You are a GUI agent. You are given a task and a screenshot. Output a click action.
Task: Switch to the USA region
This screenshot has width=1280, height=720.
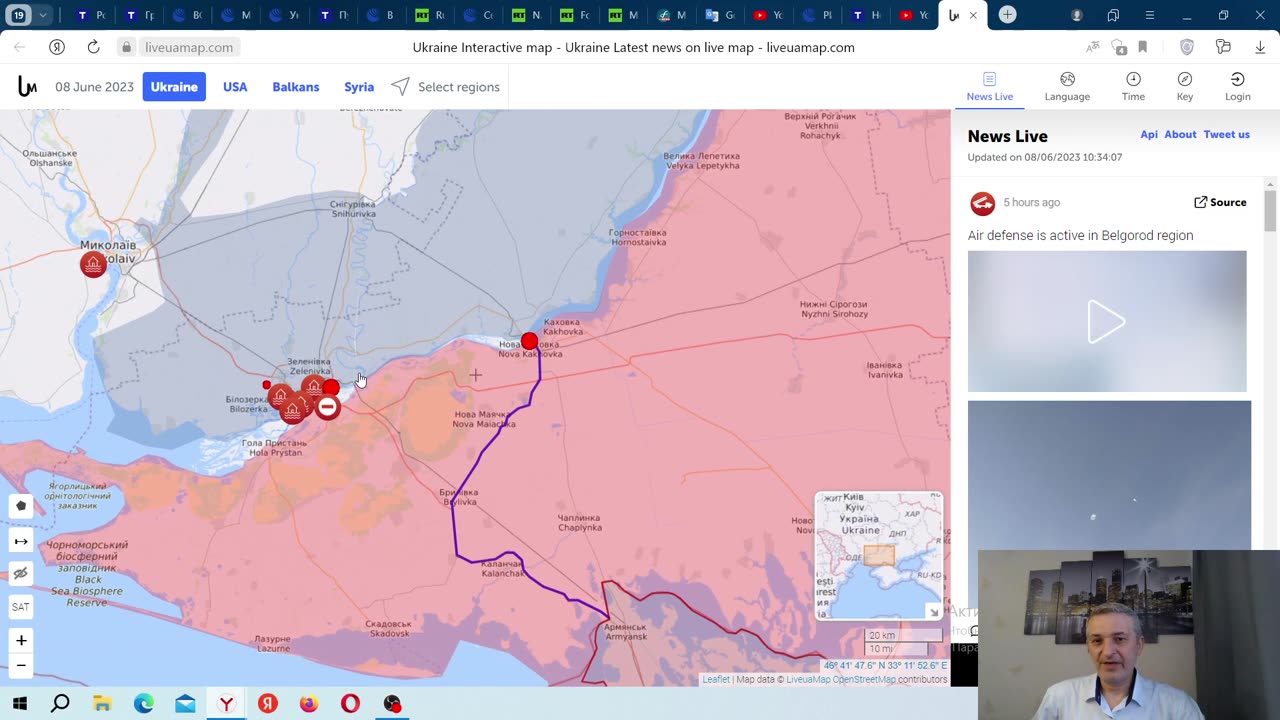235,87
